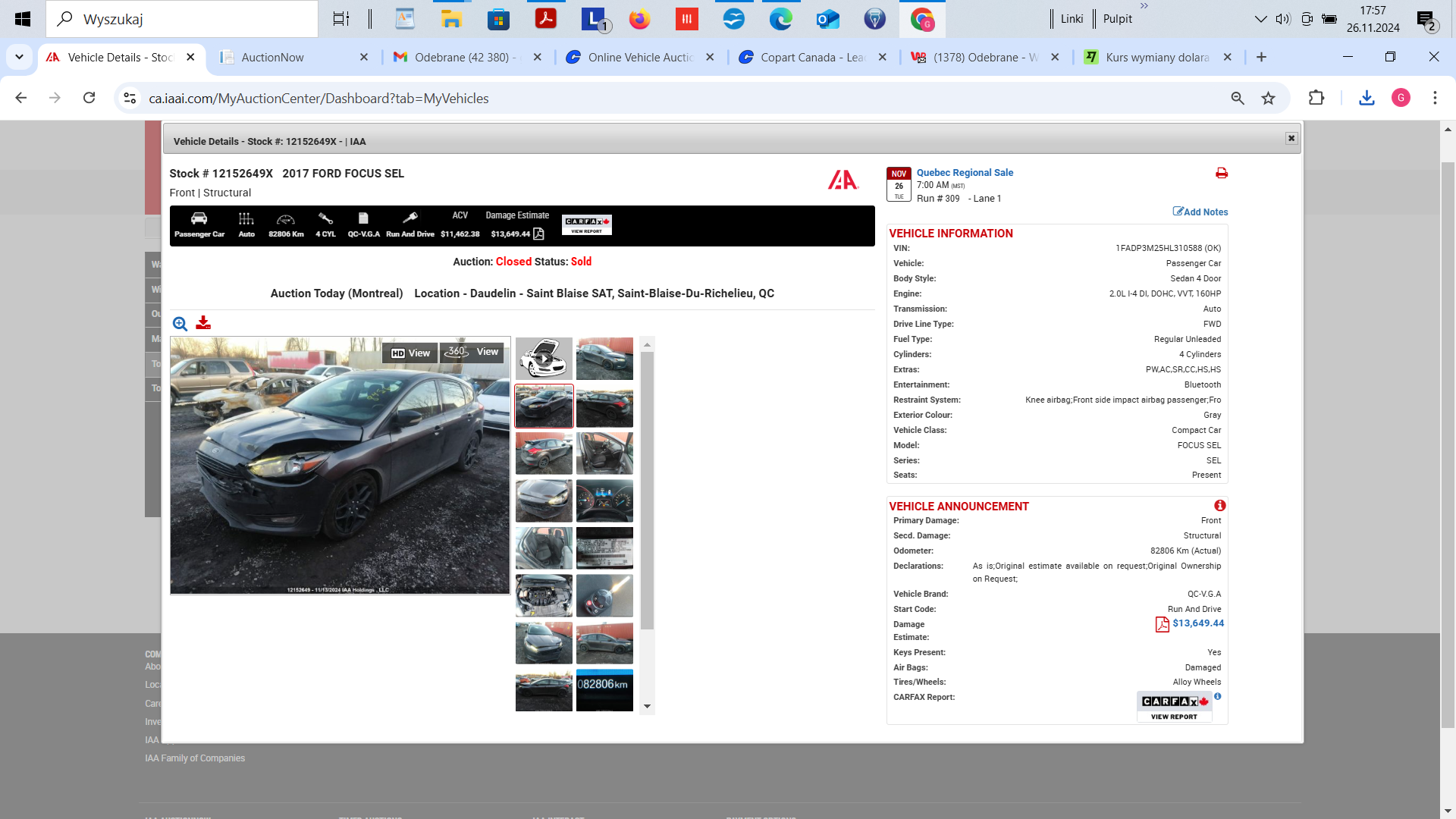
Task: Open volume control in system tray
Action: [1283, 19]
